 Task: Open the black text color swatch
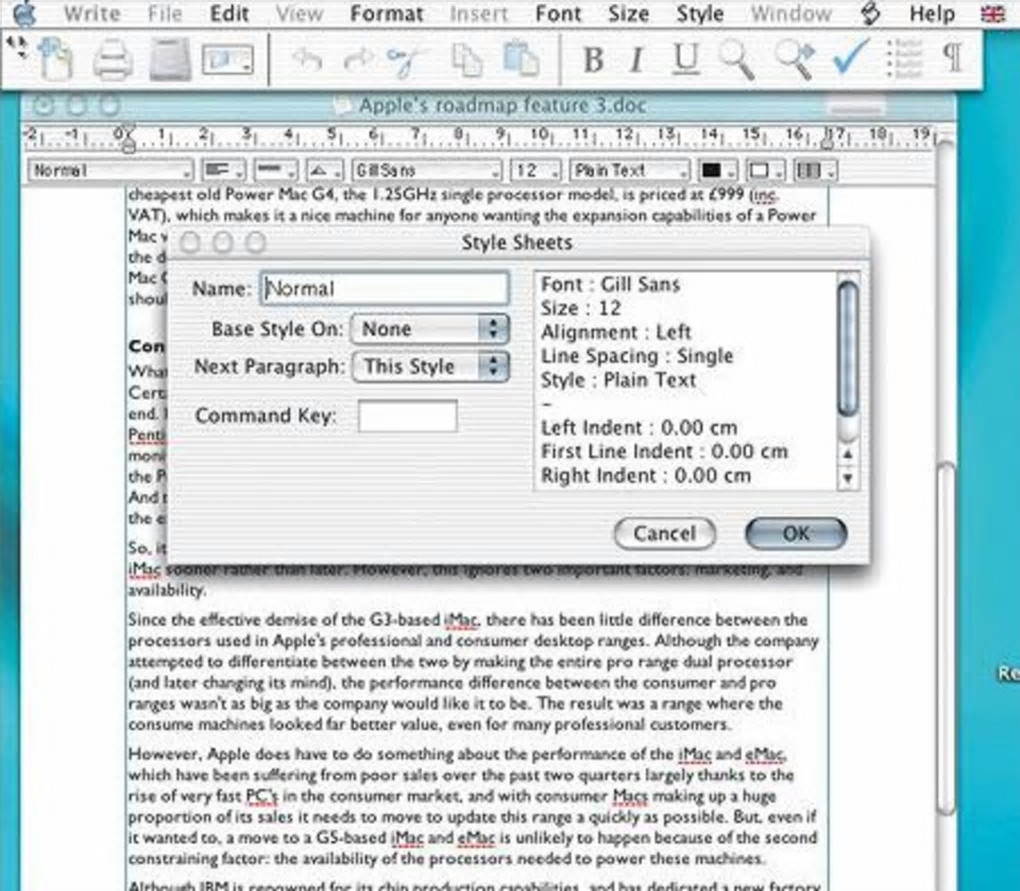point(718,170)
